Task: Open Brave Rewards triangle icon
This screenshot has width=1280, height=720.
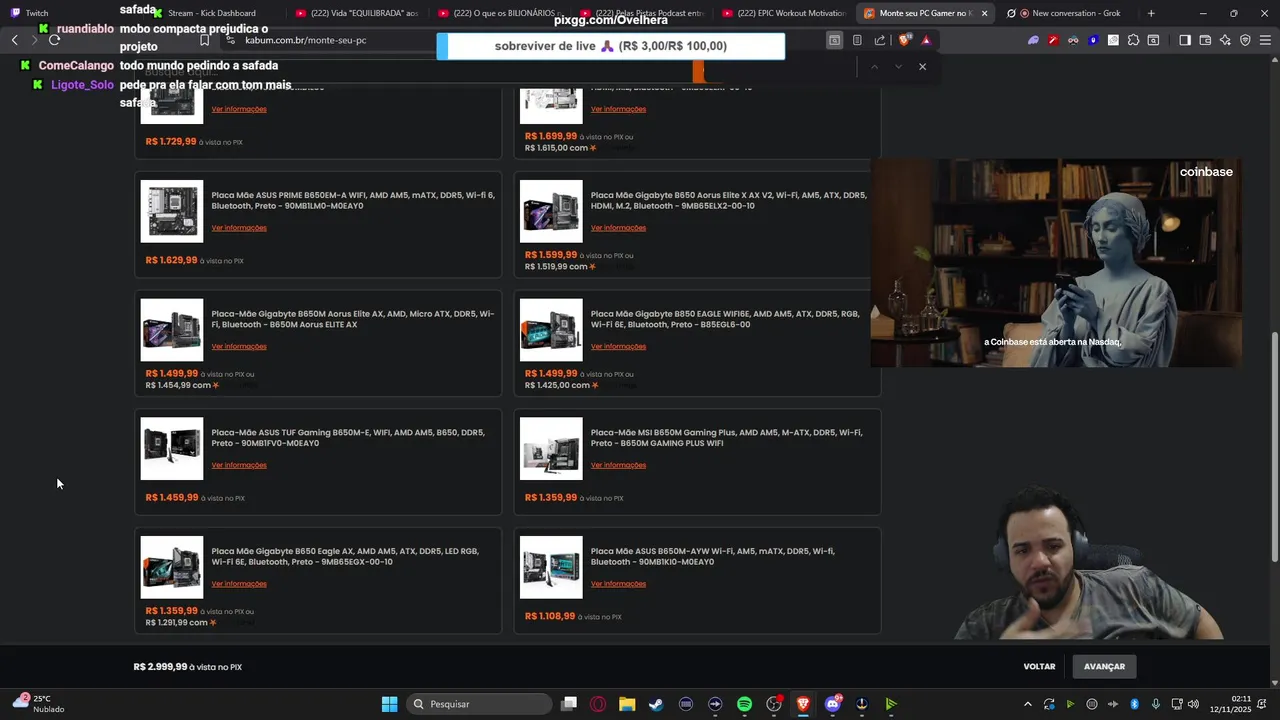Action: pos(926,40)
